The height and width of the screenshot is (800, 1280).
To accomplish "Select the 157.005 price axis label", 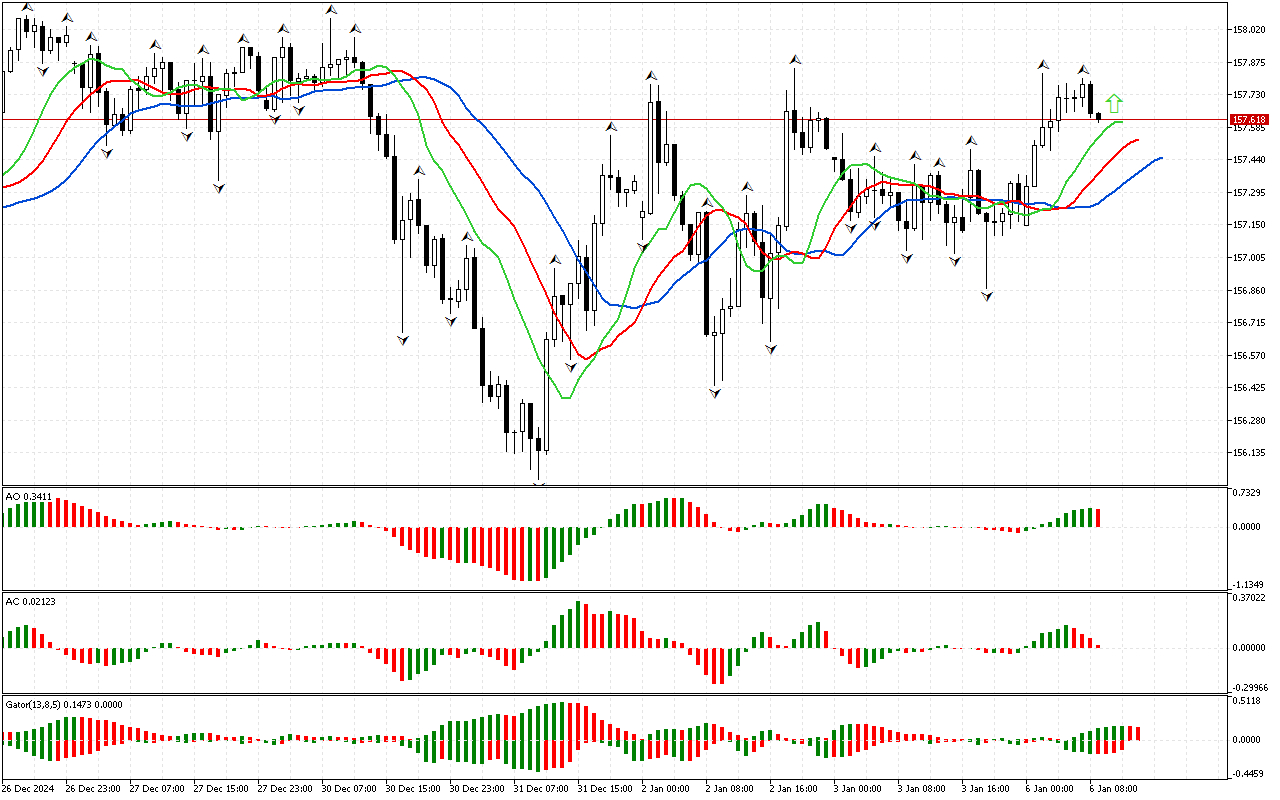I will click(x=1250, y=258).
